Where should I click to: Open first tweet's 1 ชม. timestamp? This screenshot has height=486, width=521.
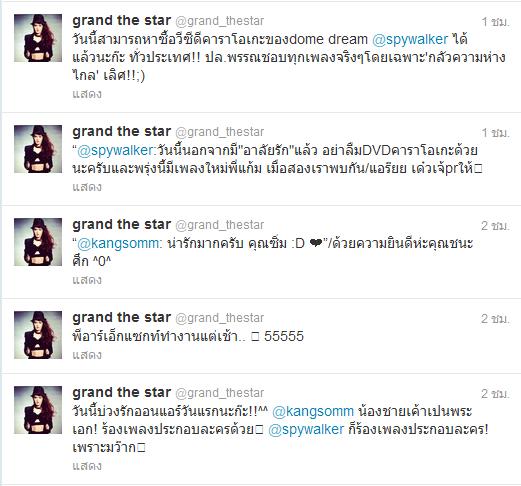496,22
